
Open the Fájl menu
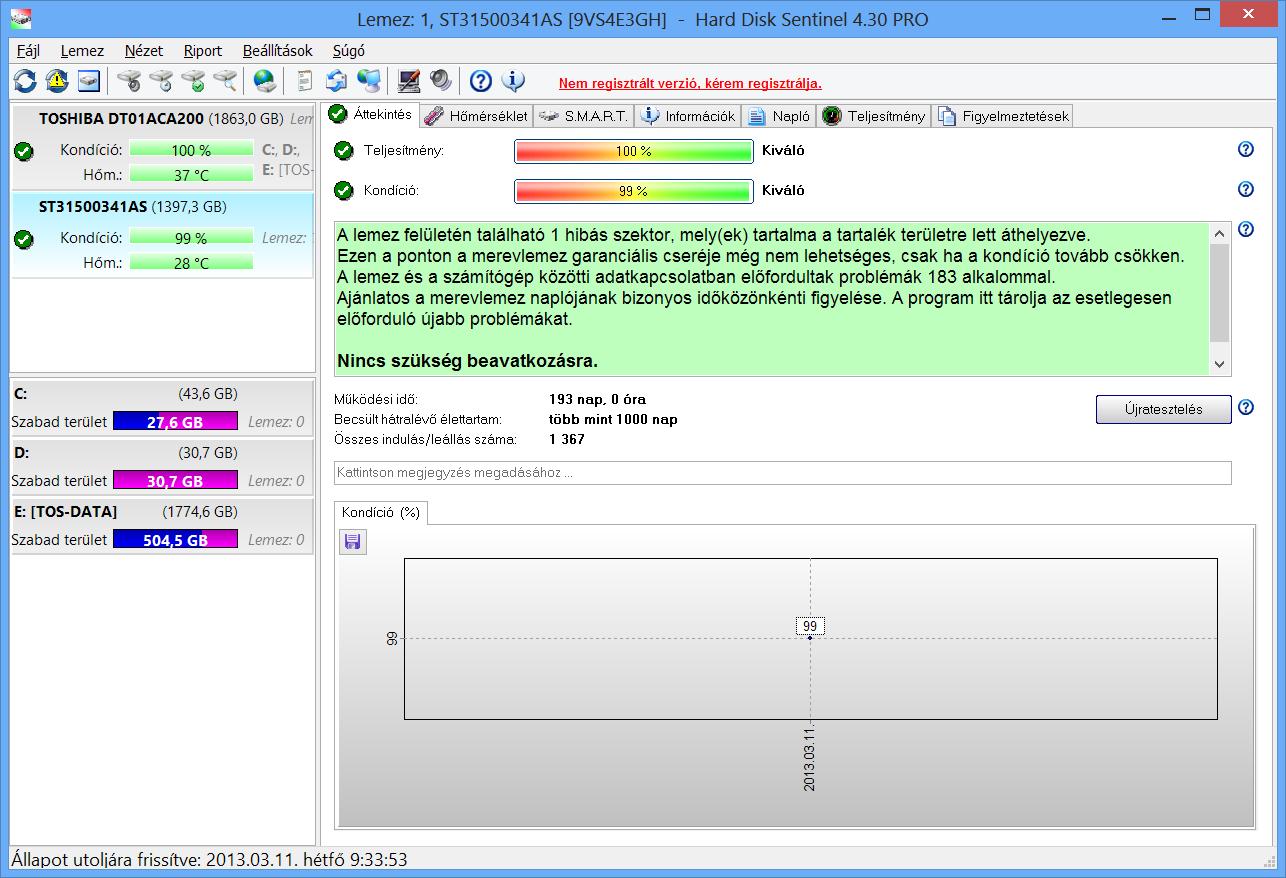29,51
